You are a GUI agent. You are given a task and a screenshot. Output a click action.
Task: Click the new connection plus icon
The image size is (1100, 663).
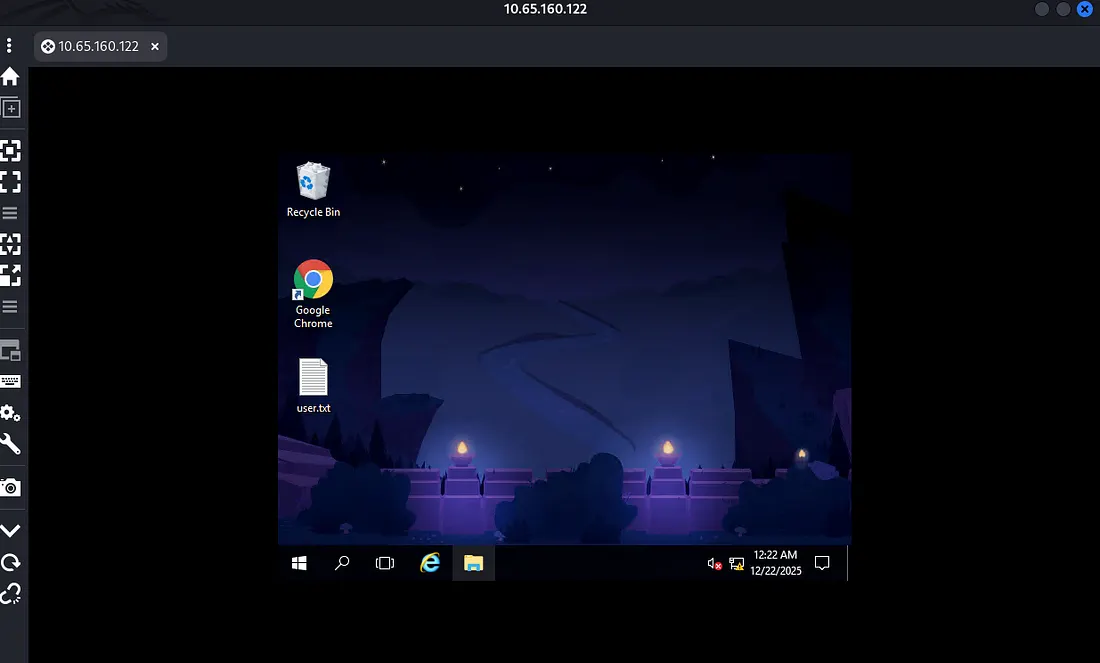(10, 109)
